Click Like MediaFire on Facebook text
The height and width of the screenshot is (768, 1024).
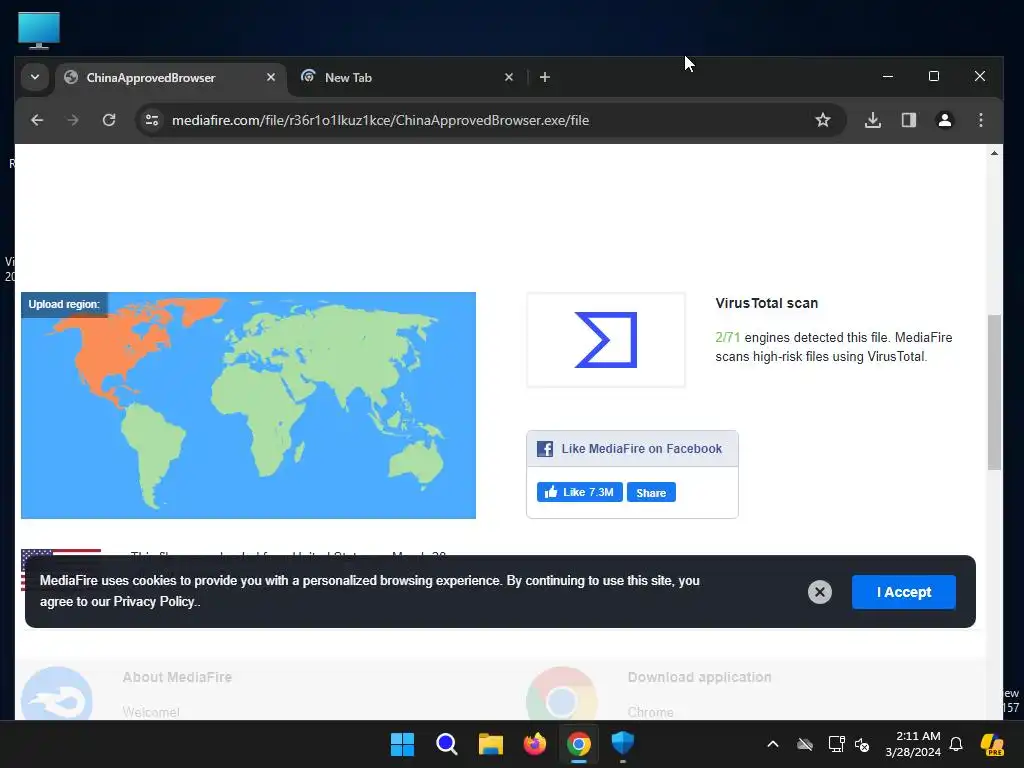click(x=641, y=449)
